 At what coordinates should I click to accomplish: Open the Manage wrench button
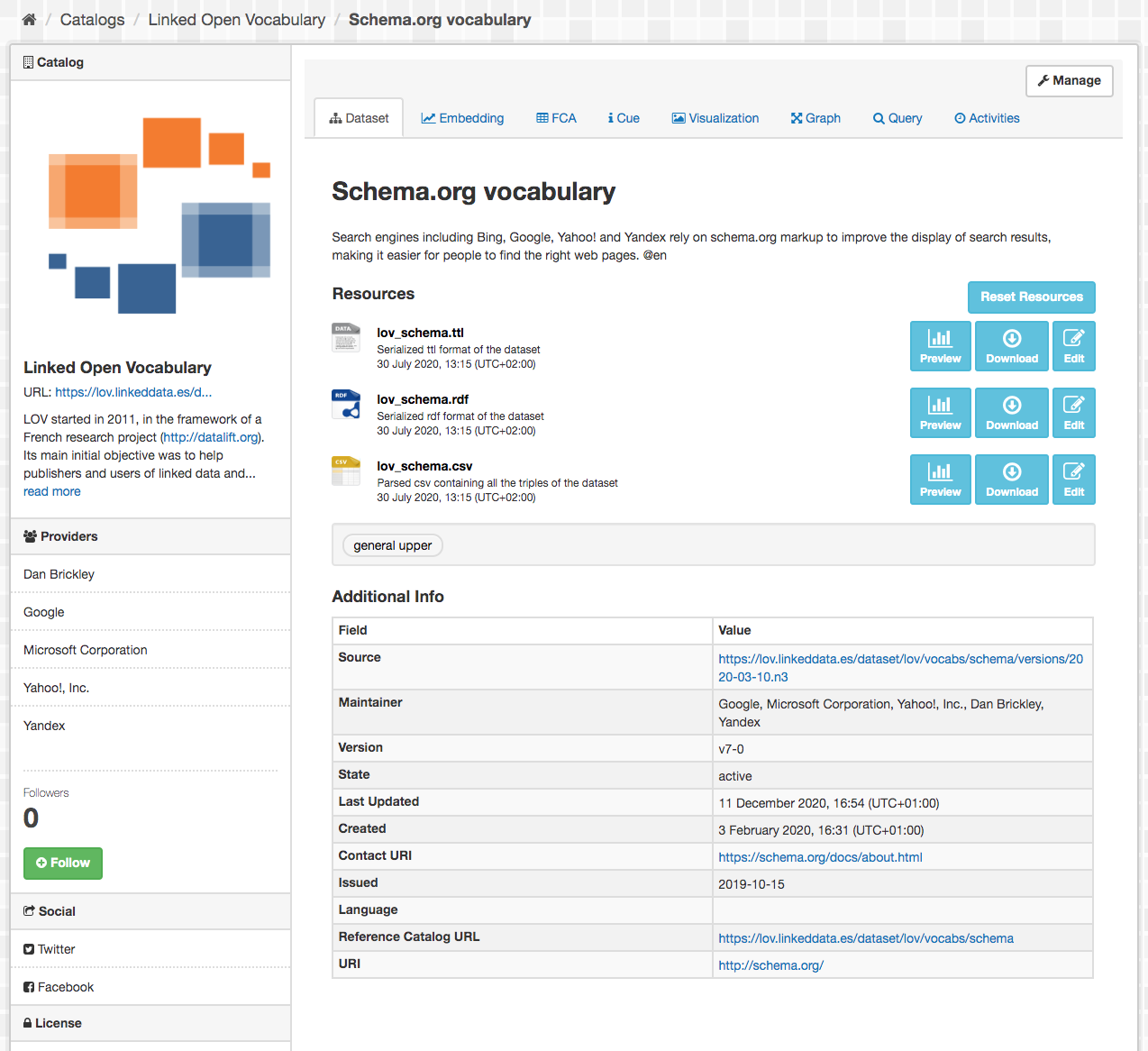coord(1069,81)
